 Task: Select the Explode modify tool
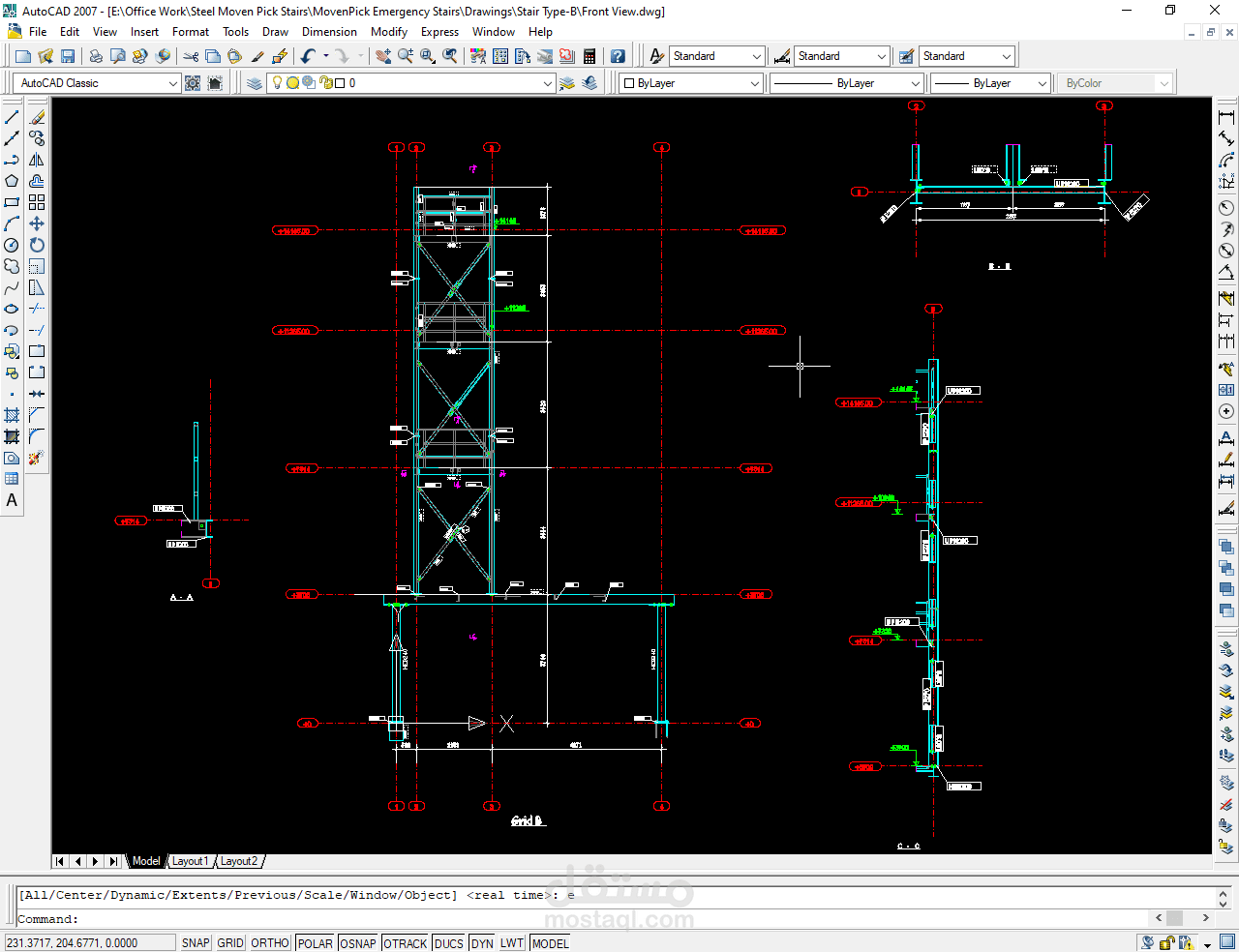37,458
